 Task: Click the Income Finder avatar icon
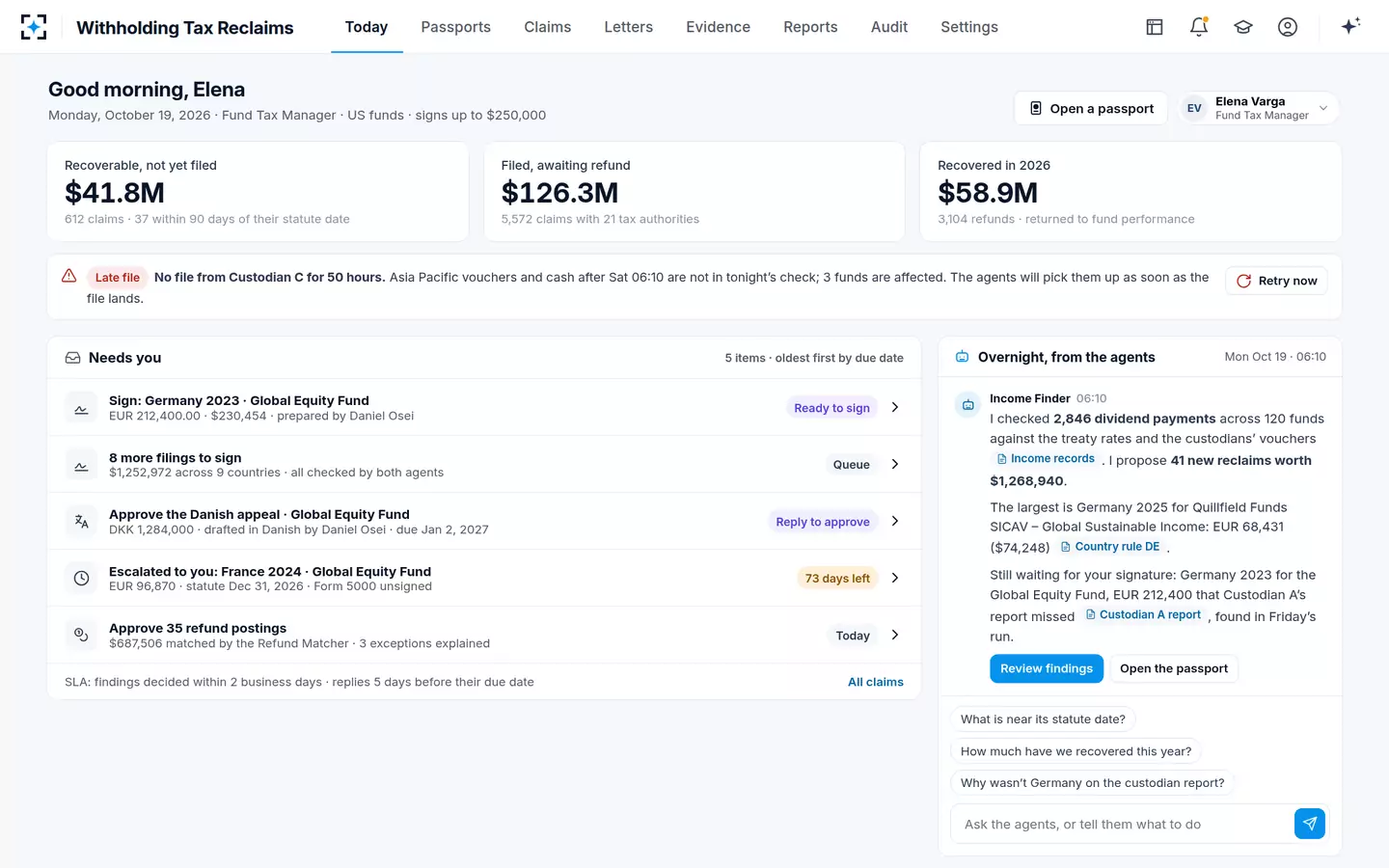tap(967, 405)
